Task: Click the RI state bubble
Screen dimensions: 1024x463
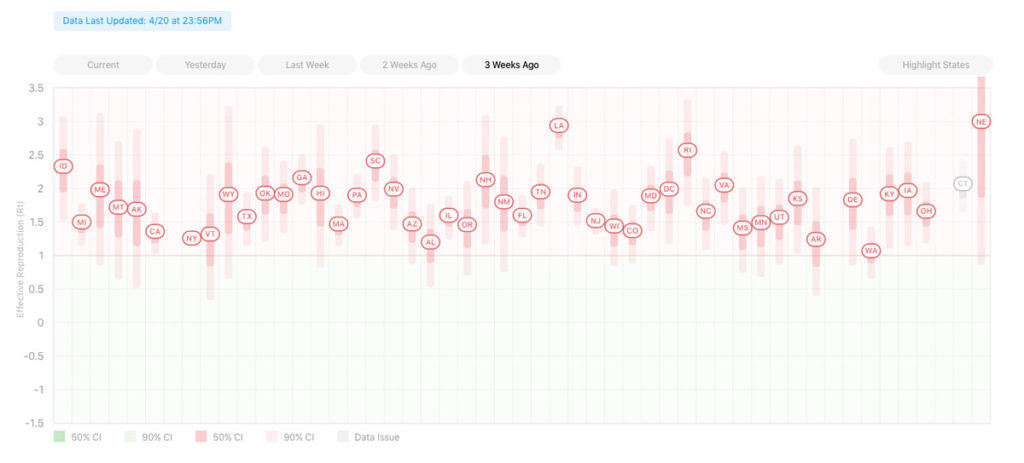Action: point(687,150)
